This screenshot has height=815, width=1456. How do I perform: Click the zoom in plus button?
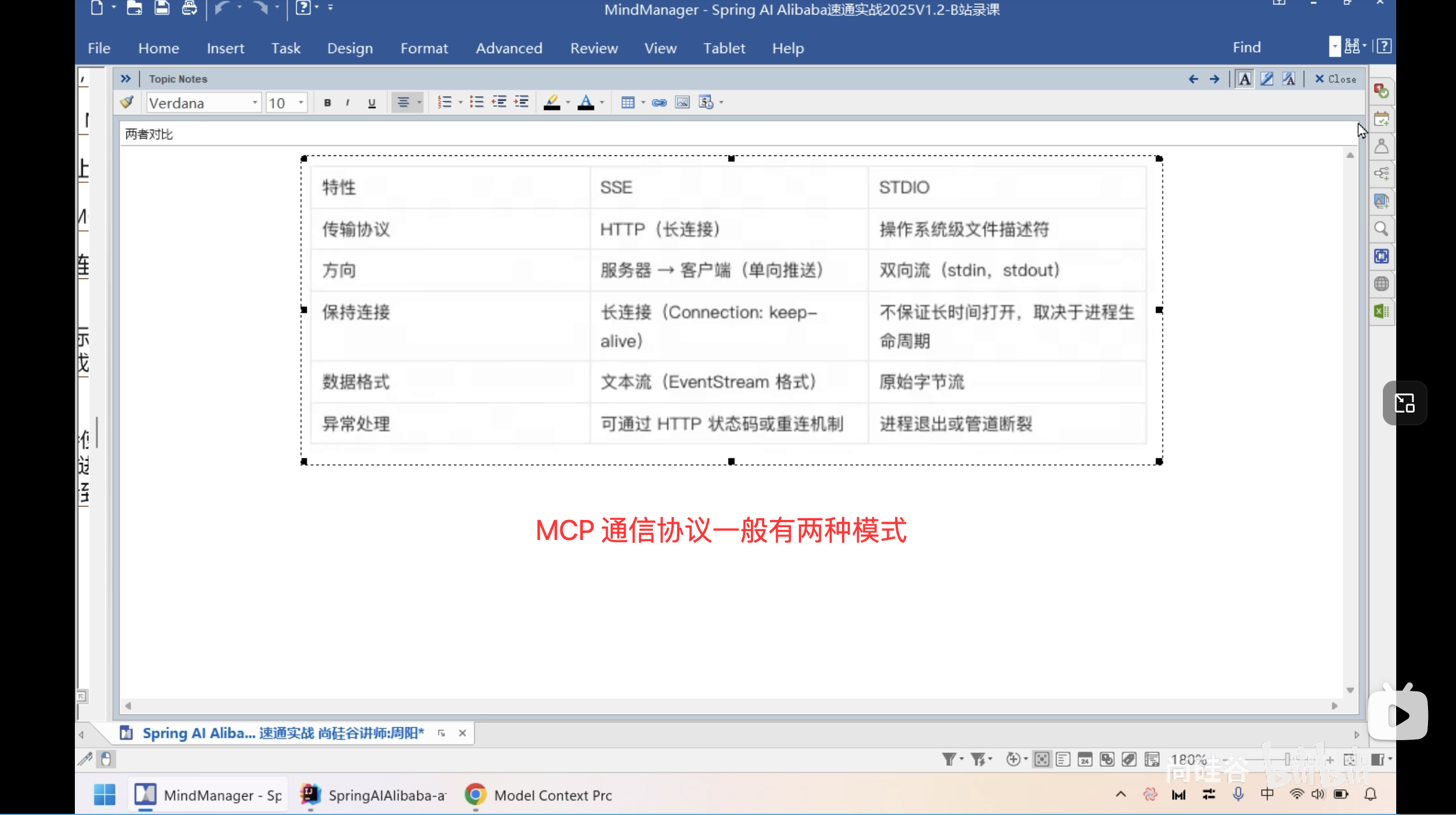point(1330,760)
